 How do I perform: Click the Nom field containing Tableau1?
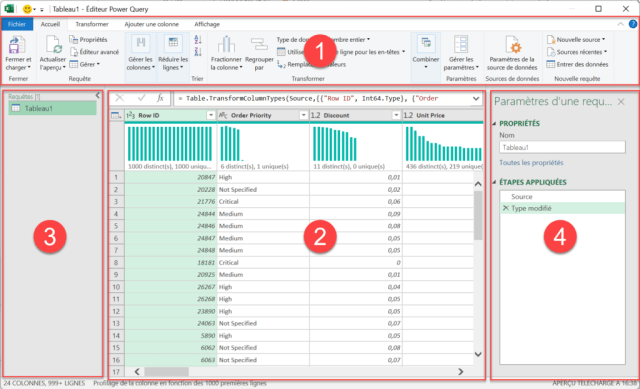tap(562, 147)
